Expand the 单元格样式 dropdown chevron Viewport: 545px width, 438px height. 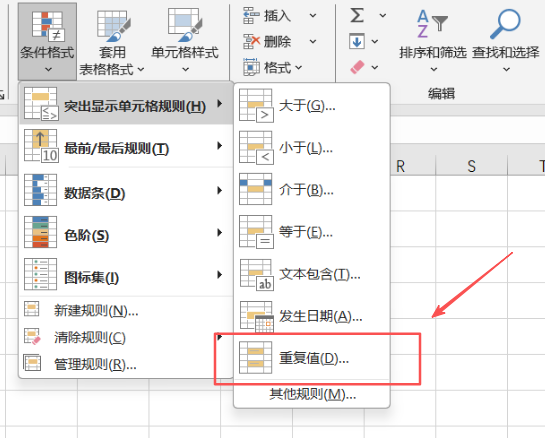(x=186, y=70)
